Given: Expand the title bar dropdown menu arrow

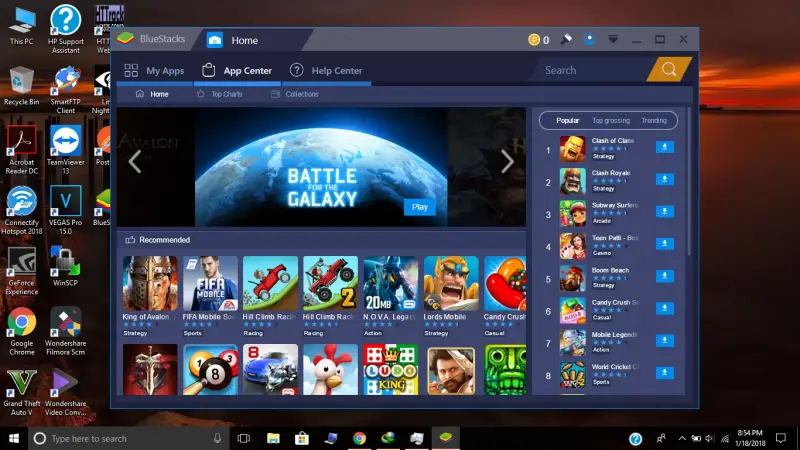Looking at the screenshot, I should 613,39.
